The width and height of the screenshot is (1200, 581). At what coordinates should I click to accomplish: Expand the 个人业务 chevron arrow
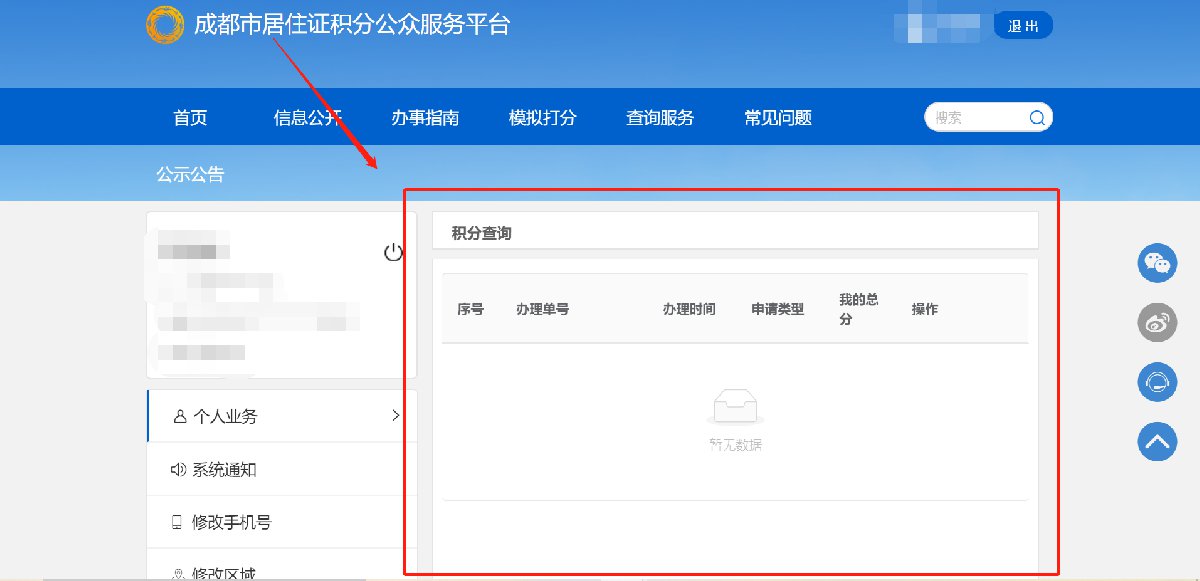click(396, 415)
